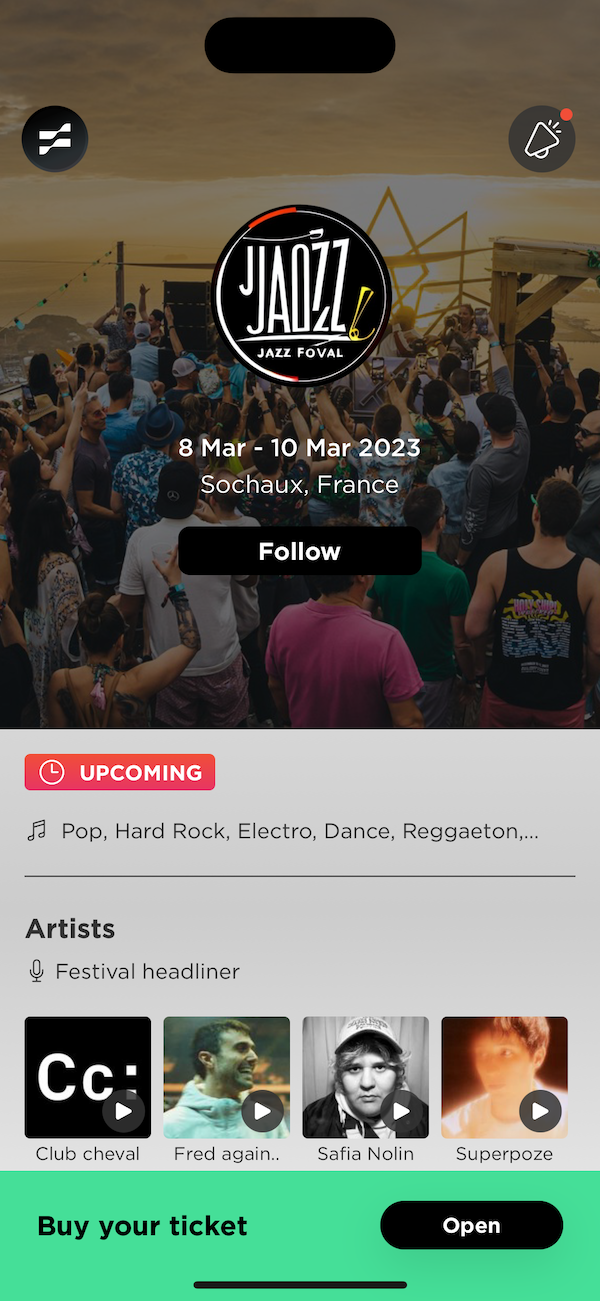Viewport: 600px width, 1301px height.
Task: Follow the Jazz Foval festival
Action: coord(300,551)
